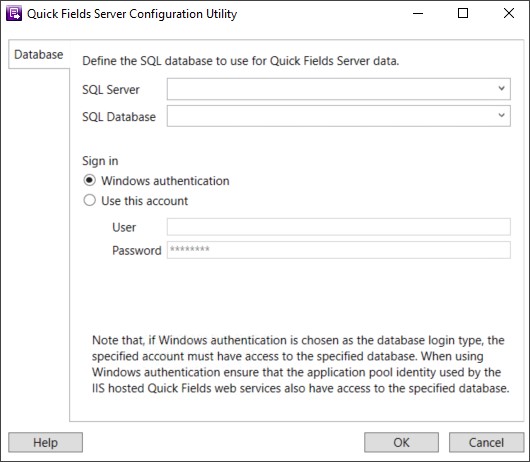The height and width of the screenshot is (462, 530).
Task: Click the SQL Database label
Action: pos(119,117)
